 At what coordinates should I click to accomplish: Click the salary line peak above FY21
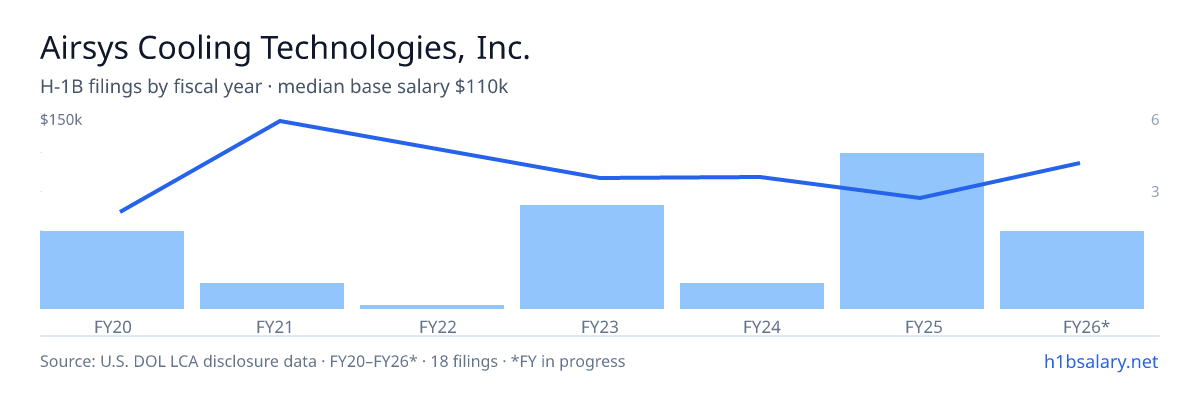click(x=280, y=121)
